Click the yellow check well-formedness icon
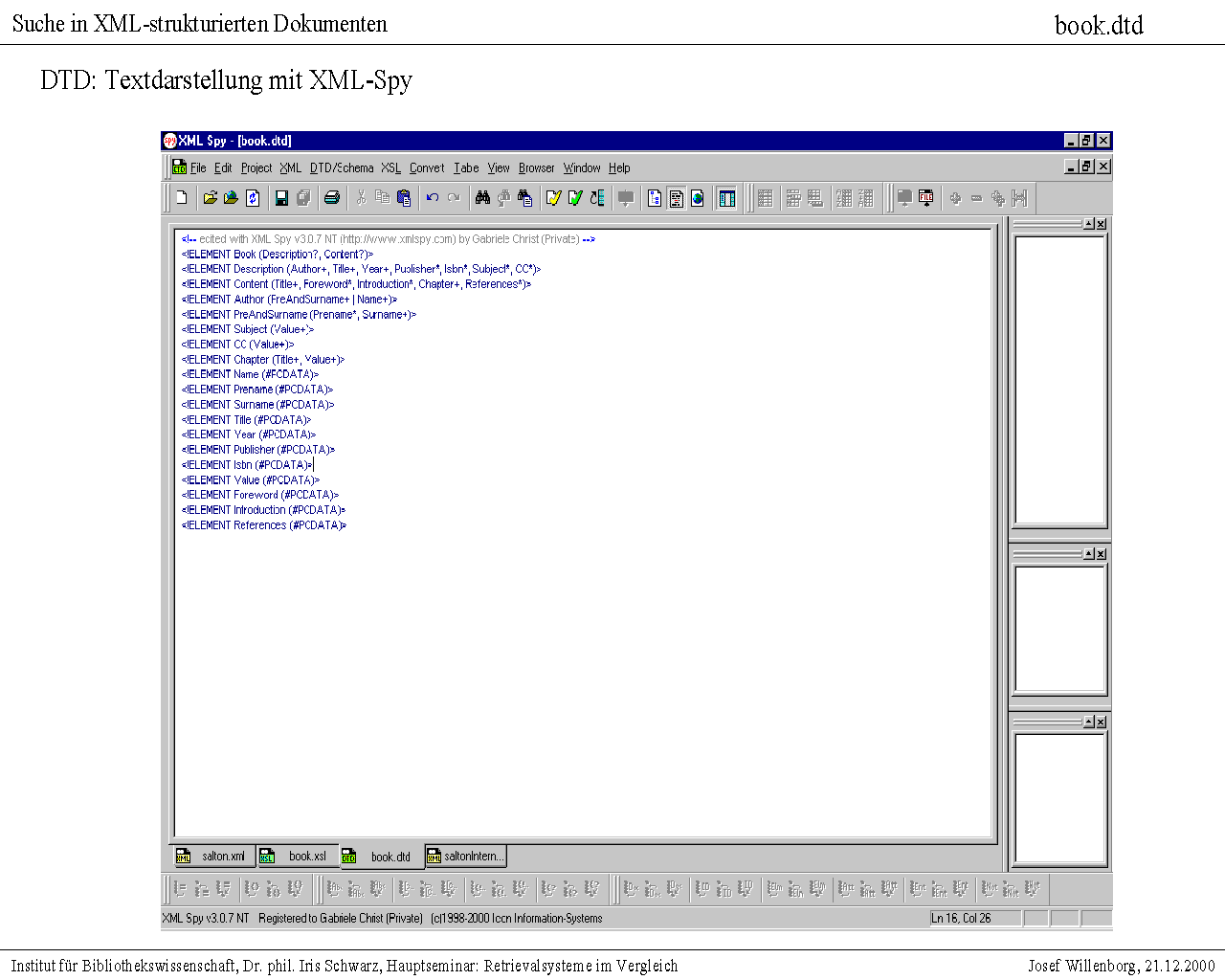This screenshot has width=1225, height=980. pyautogui.click(x=553, y=198)
